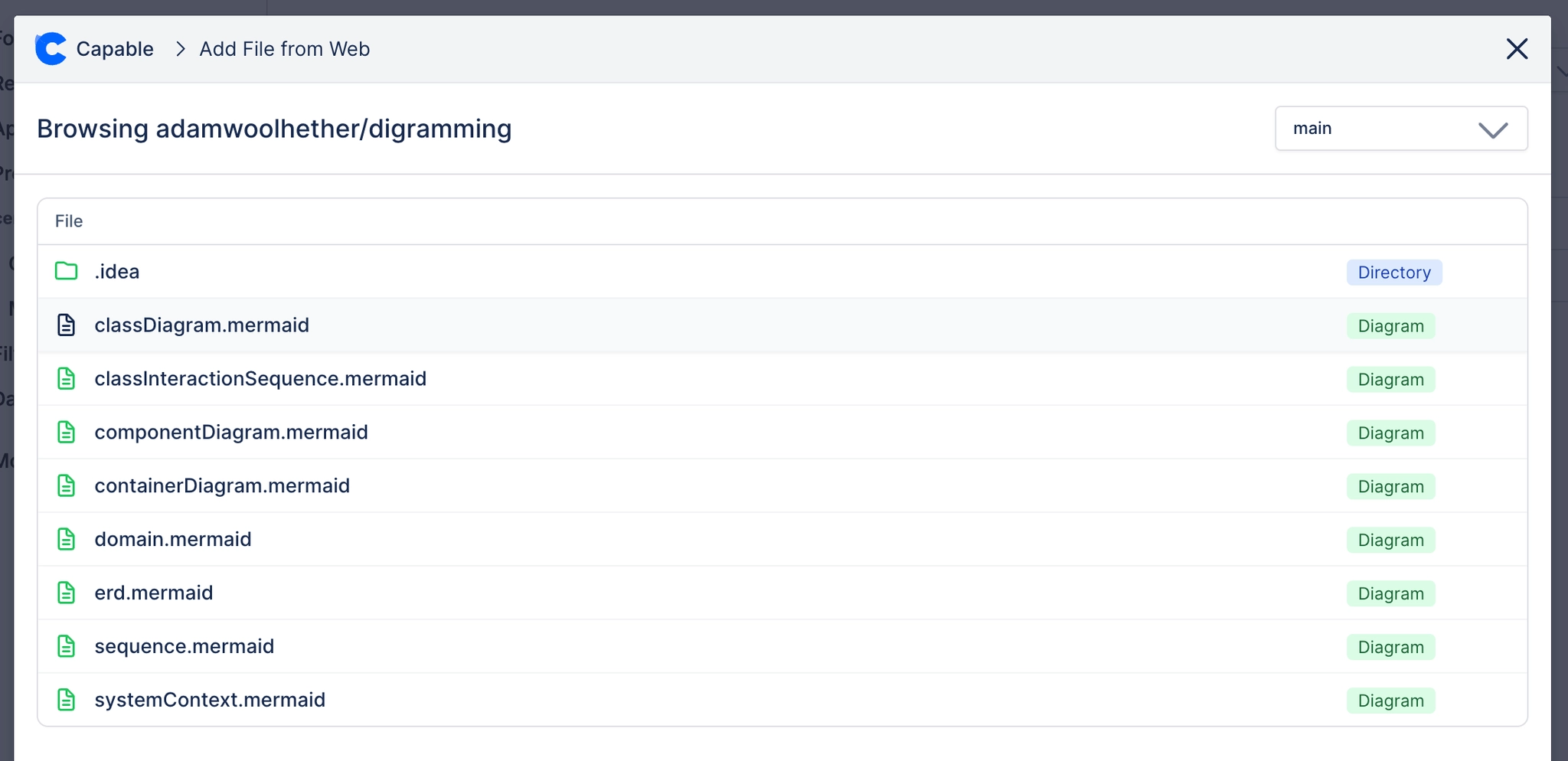Click the Diagram badge for containerDiagram.mermaid

(1390, 487)
